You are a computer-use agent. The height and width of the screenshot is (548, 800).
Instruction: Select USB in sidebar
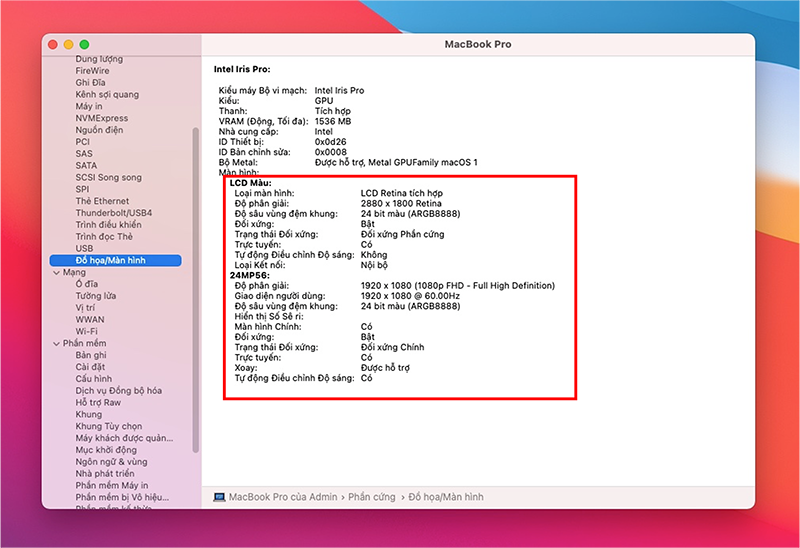tap(84, 248)
